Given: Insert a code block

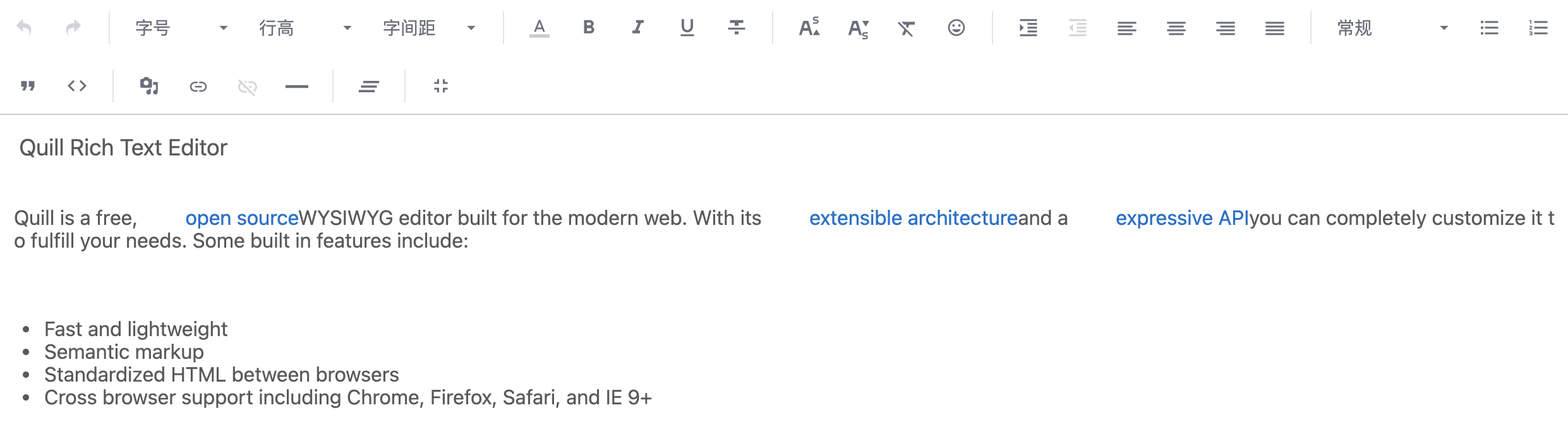Looking at the screenshot, I should 77,86.
